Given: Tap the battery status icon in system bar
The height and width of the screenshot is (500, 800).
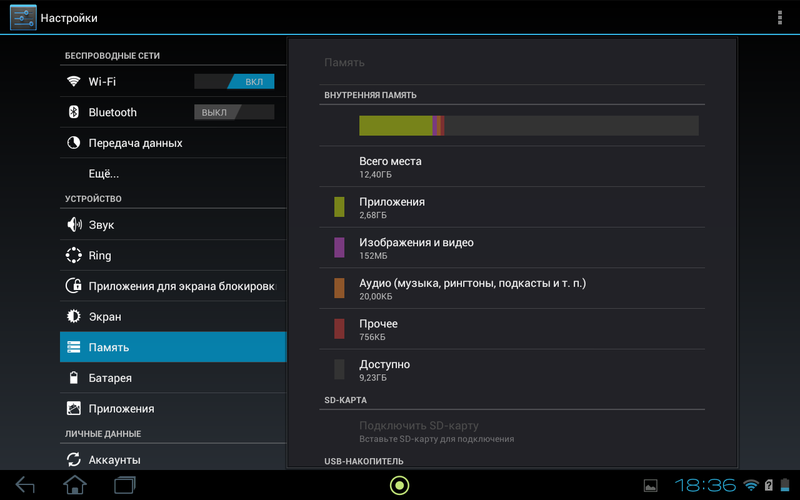Looking at the screenshot, I should tap(785, 485).
